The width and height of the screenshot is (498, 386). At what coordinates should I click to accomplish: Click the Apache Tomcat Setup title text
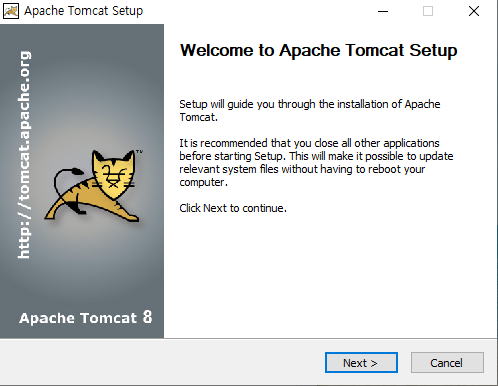point(83,11)
